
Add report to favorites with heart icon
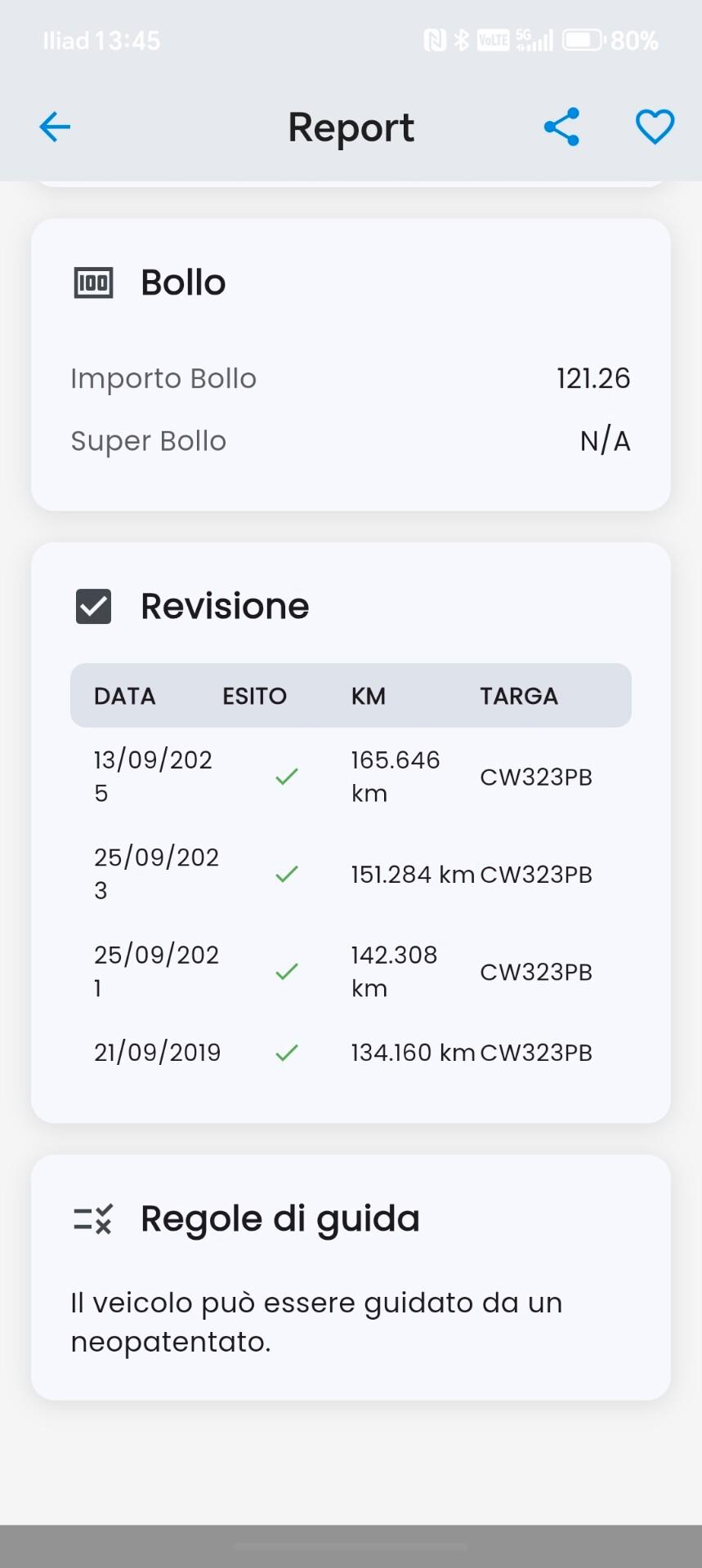click(655, 127)
